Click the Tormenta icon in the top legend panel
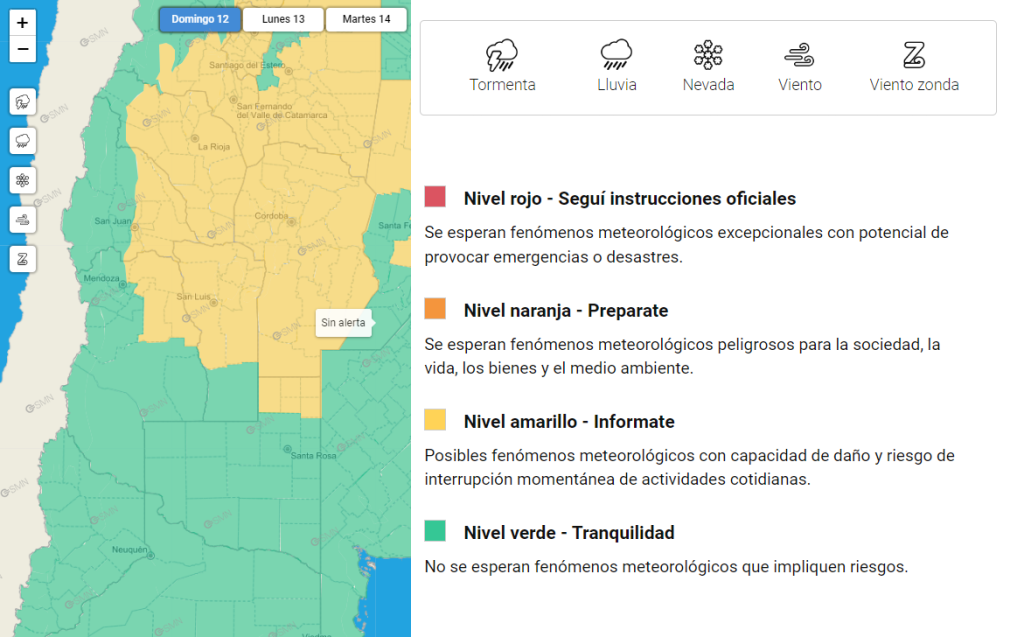The width and height of the screenshot is (1024, 637). [x=502, y=55]
